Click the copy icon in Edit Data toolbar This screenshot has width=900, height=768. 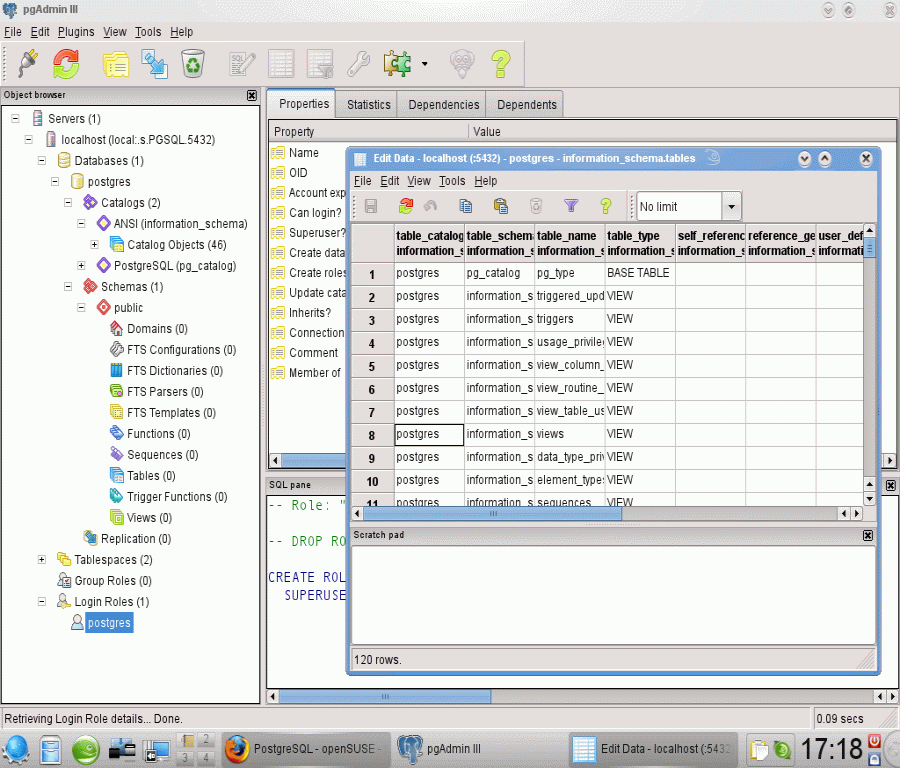pyautogui.click(x=465, y=206)
